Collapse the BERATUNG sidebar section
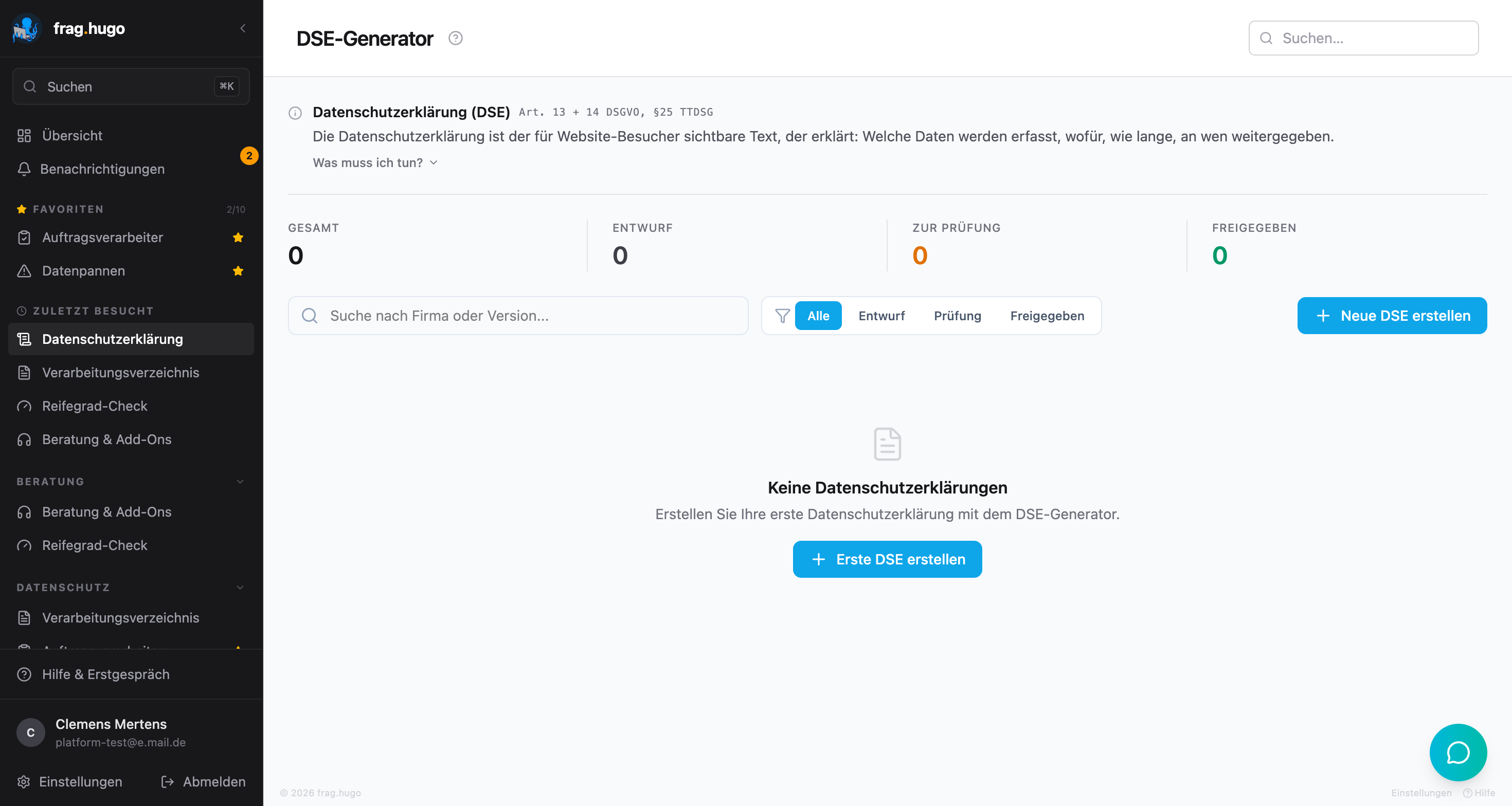The image size is (1512, 806). click(x=130, y=481)
